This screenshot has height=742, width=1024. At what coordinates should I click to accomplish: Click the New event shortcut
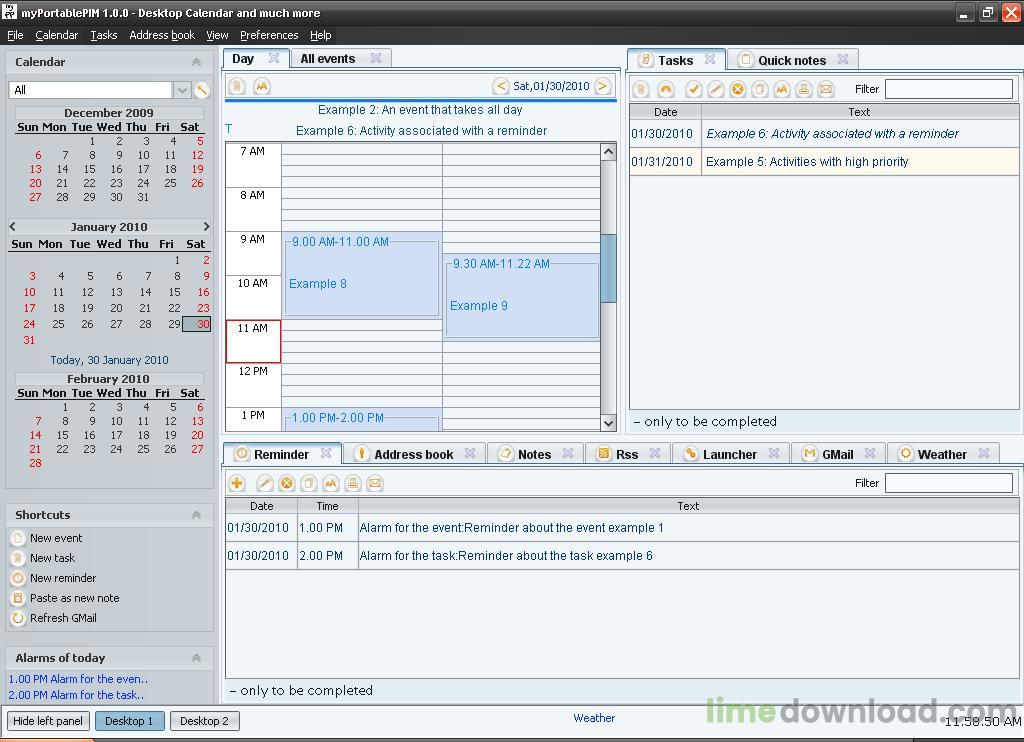click(56, 538)
